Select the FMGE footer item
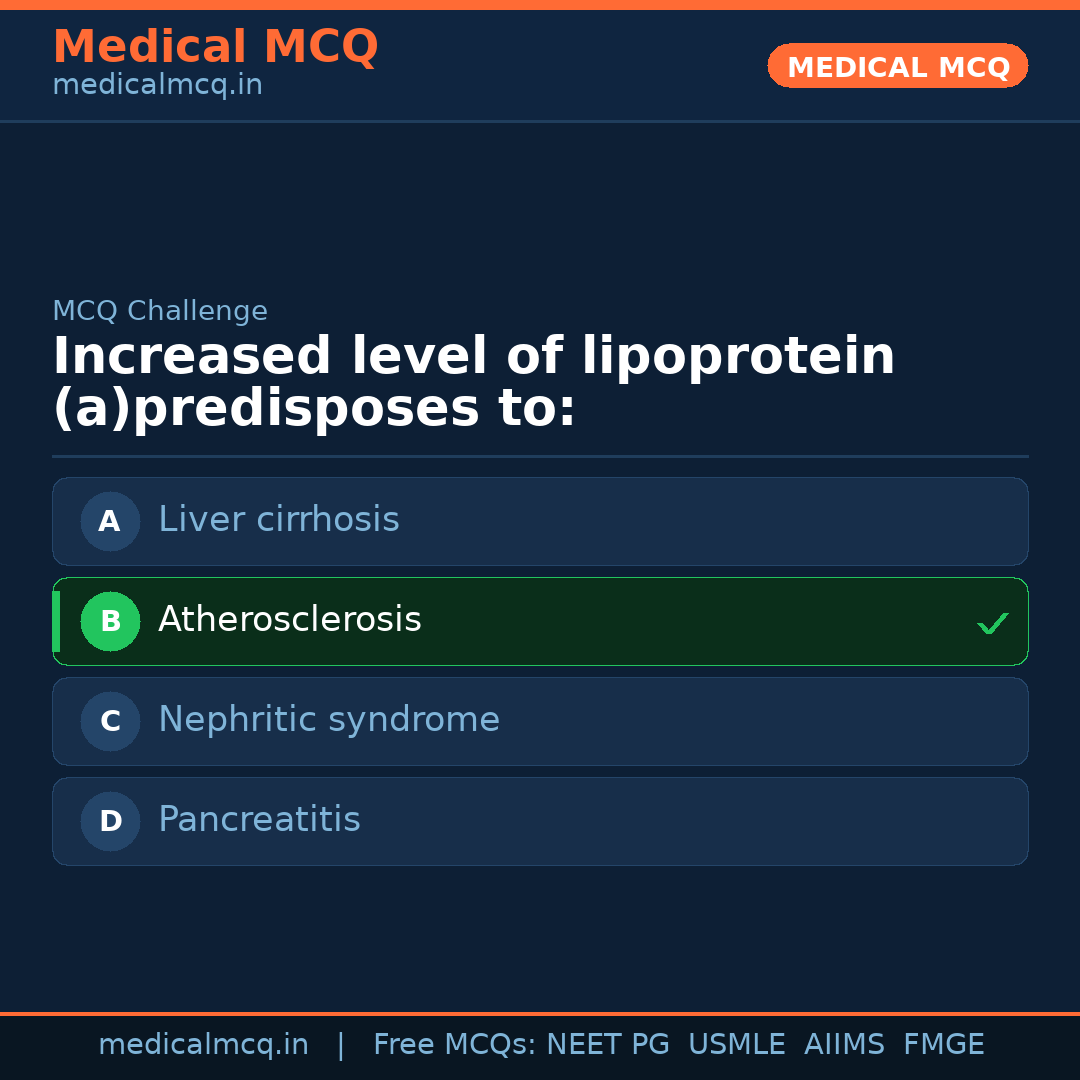The image size is (1080, 1080). (943, 1045)
